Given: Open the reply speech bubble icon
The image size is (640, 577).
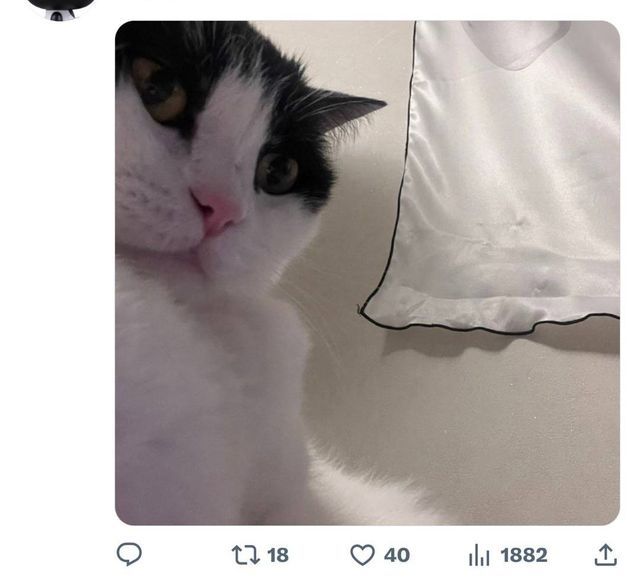Looking at the screenshot, I should pos(129,554).
